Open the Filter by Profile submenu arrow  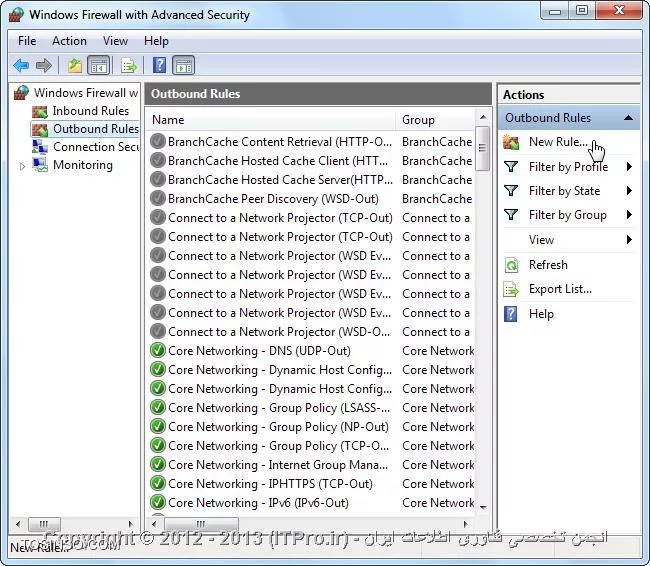click(629, 167)
